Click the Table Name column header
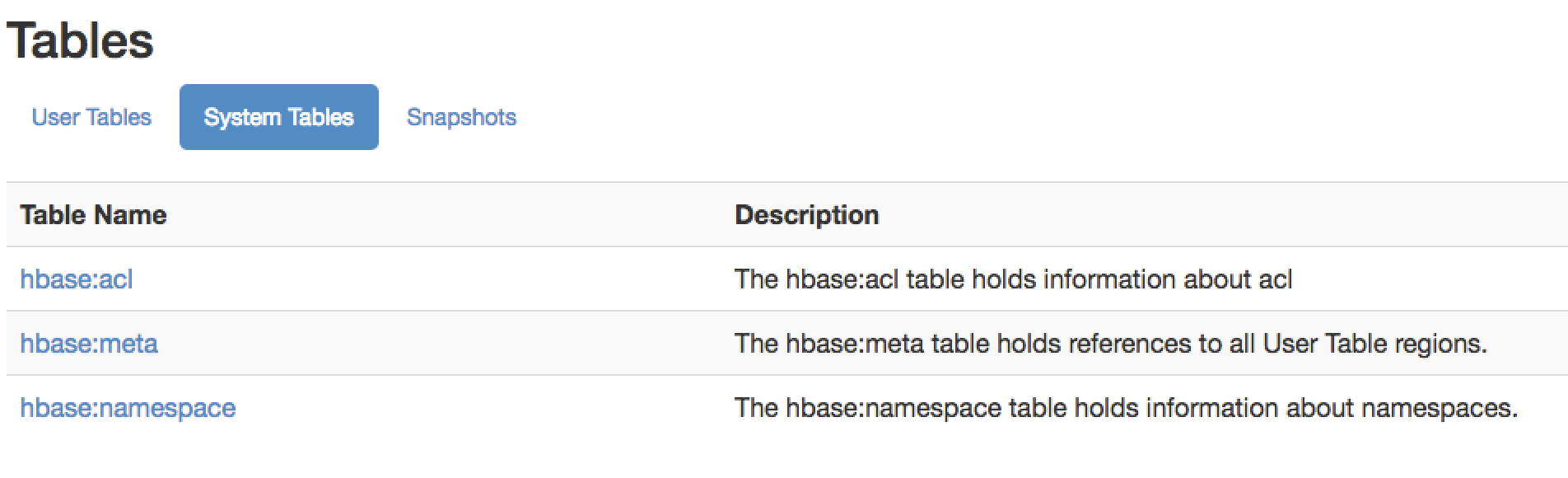Image resolution: width=1568 pixels, height=478 pixels. click(x=93, y=215)
